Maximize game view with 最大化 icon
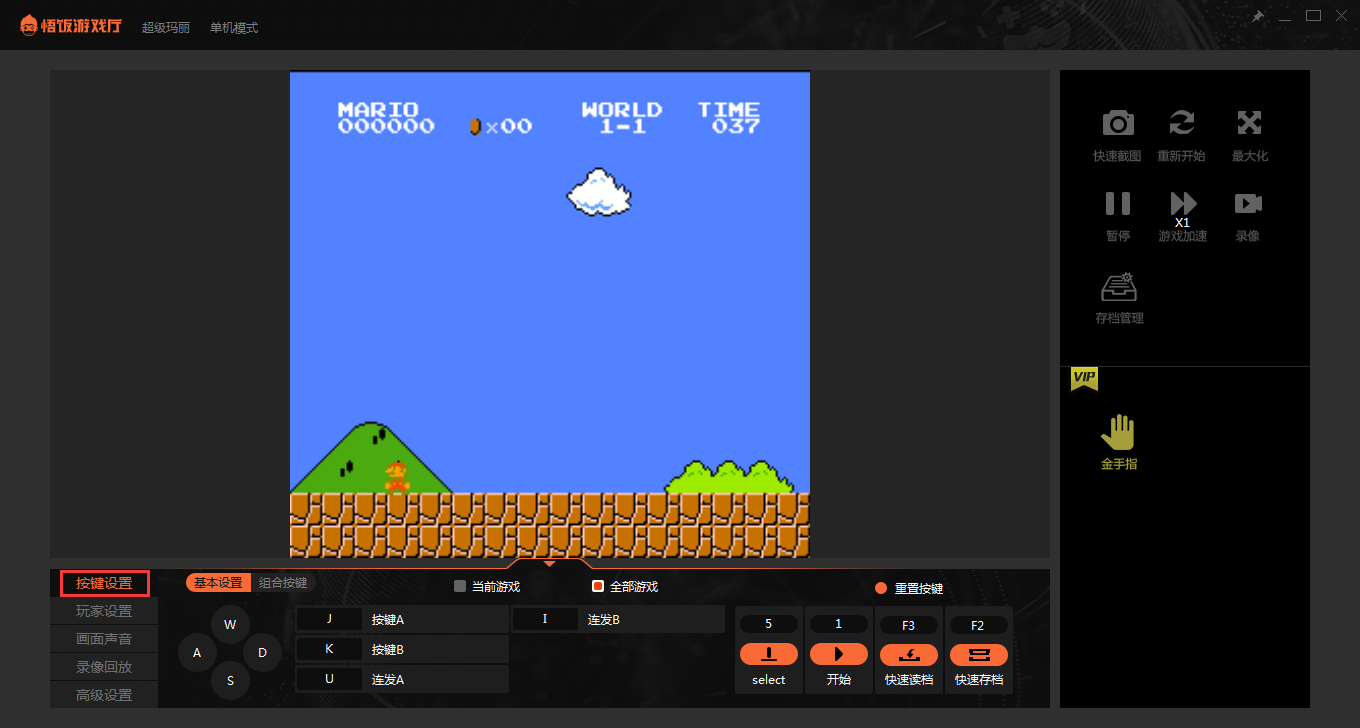The width and height of the screenshot is (1360, 728). coord(1249,123)
